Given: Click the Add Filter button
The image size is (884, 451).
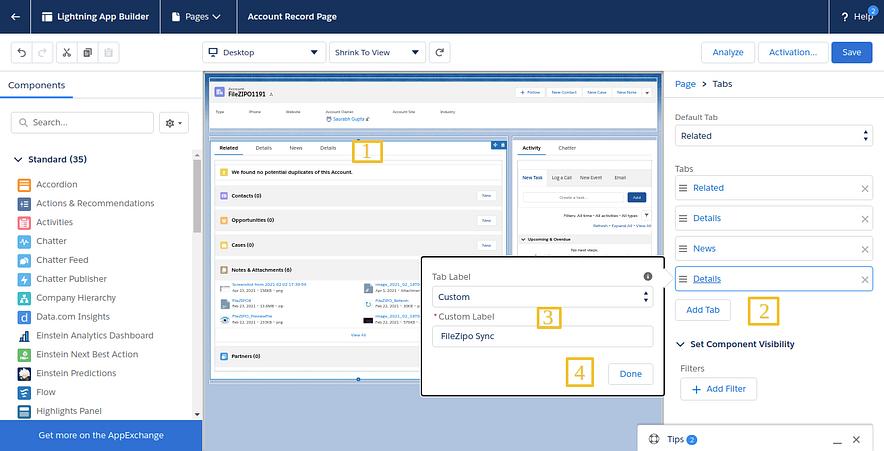Looking at the screenshot, I should tap(719, 390).
